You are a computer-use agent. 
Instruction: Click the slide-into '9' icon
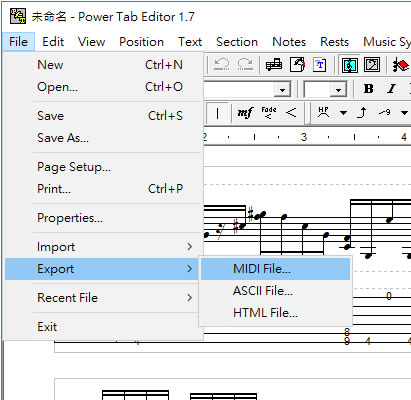(x=384, y=113)
